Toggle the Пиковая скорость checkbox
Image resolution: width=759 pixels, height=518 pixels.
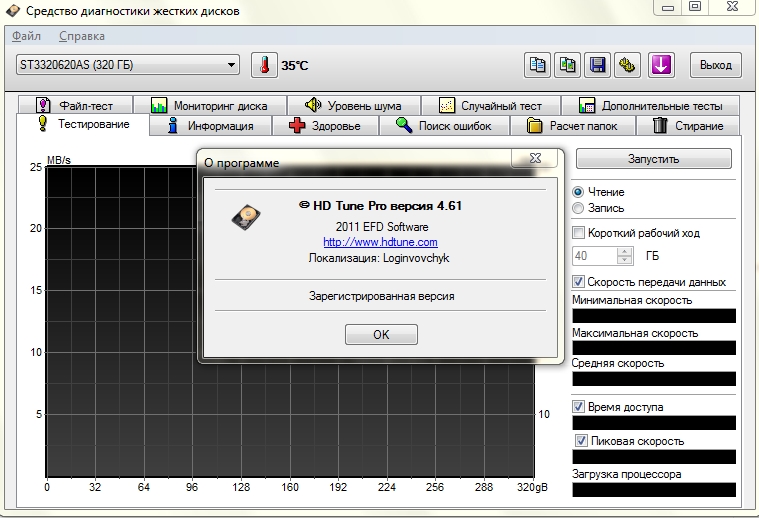[581, 441]
